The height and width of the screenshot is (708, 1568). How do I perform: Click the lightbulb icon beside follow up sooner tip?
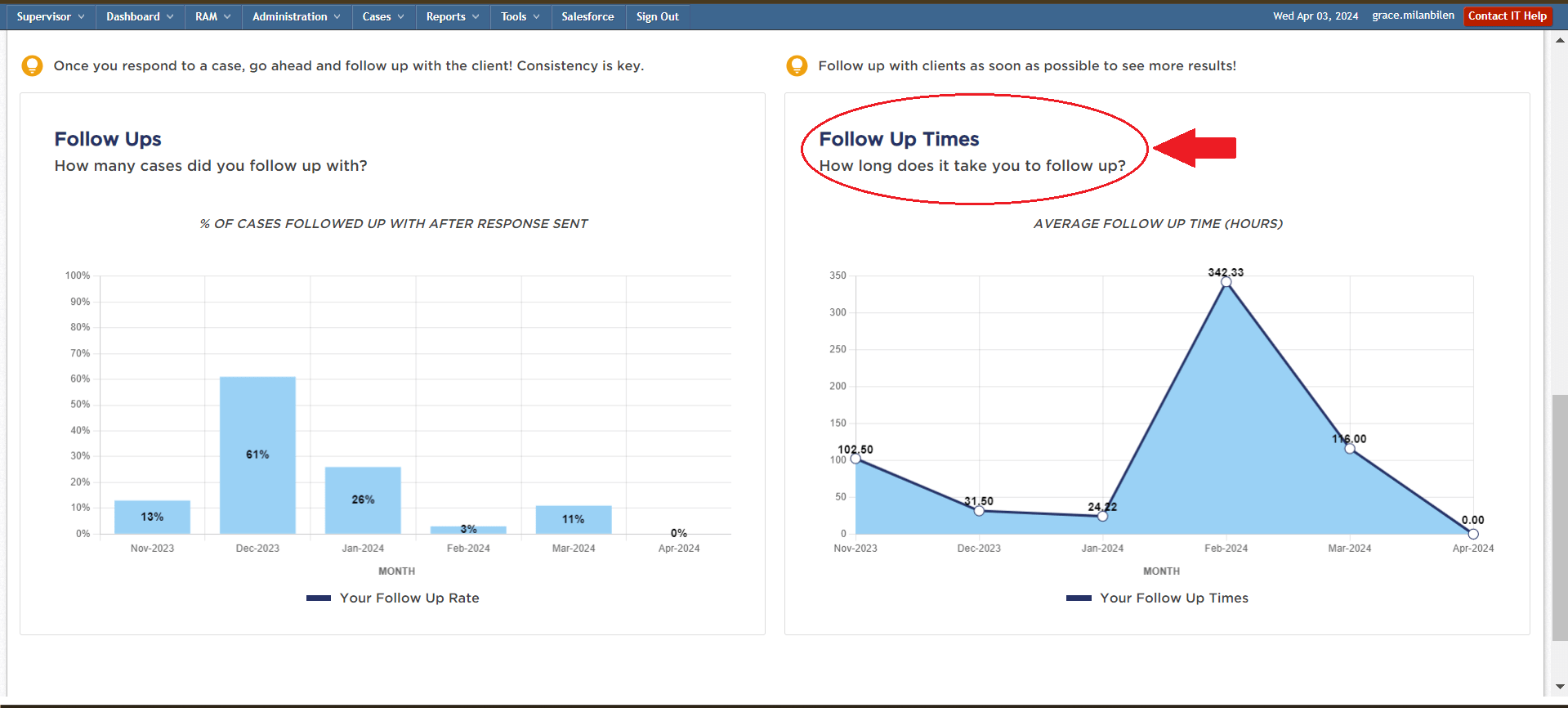(797, 65)
